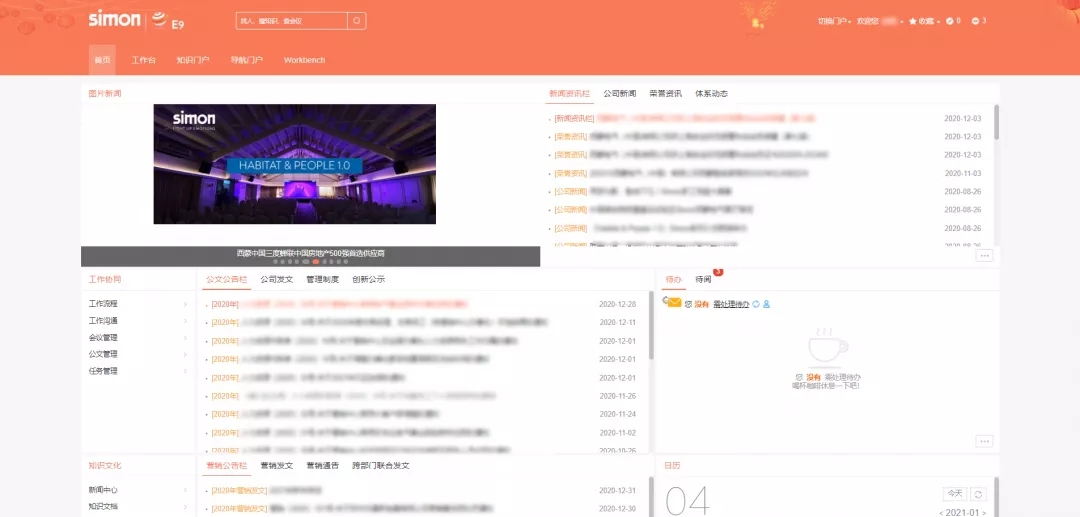Switch to the 公司新闻 tab
This screenshot has width=1080, height=517.
(620, 94)
